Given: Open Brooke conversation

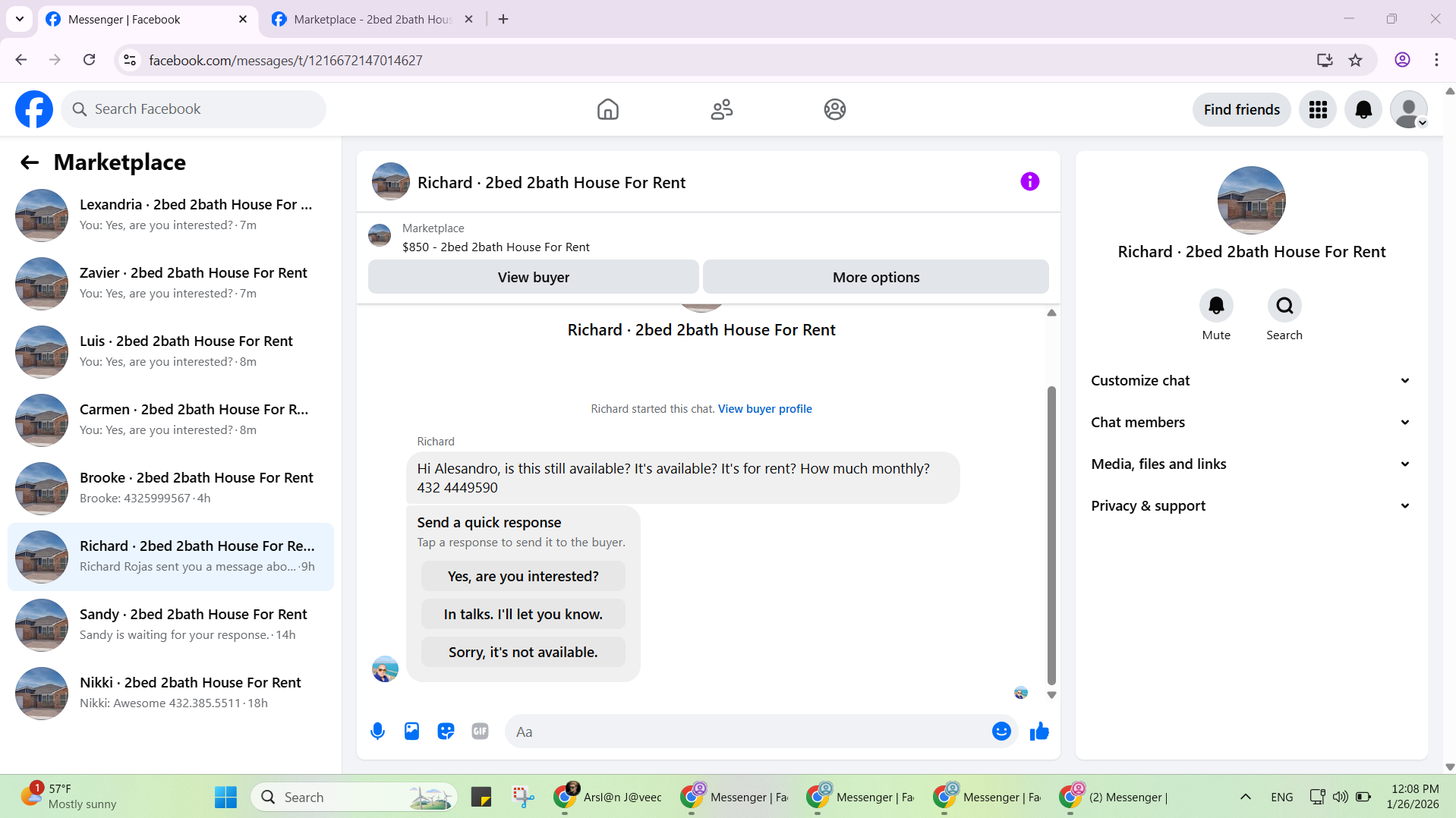Looking at the screenshot, I should click(171, 489).
